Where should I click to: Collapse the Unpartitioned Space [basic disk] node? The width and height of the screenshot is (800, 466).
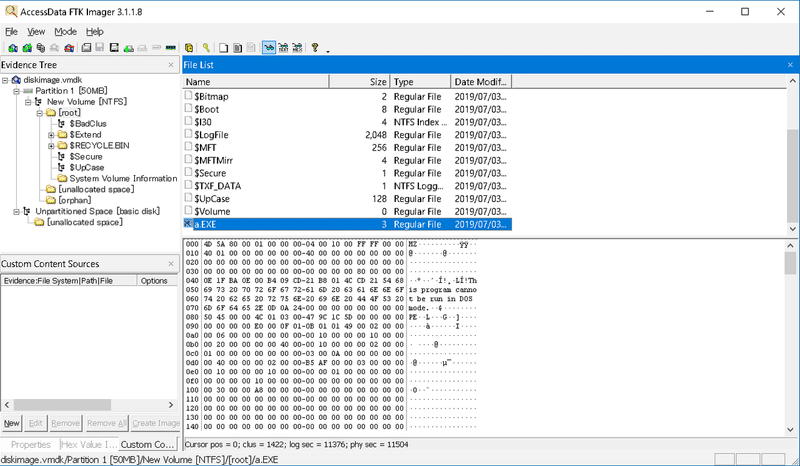pyautogui.click(x=16, y=211)
